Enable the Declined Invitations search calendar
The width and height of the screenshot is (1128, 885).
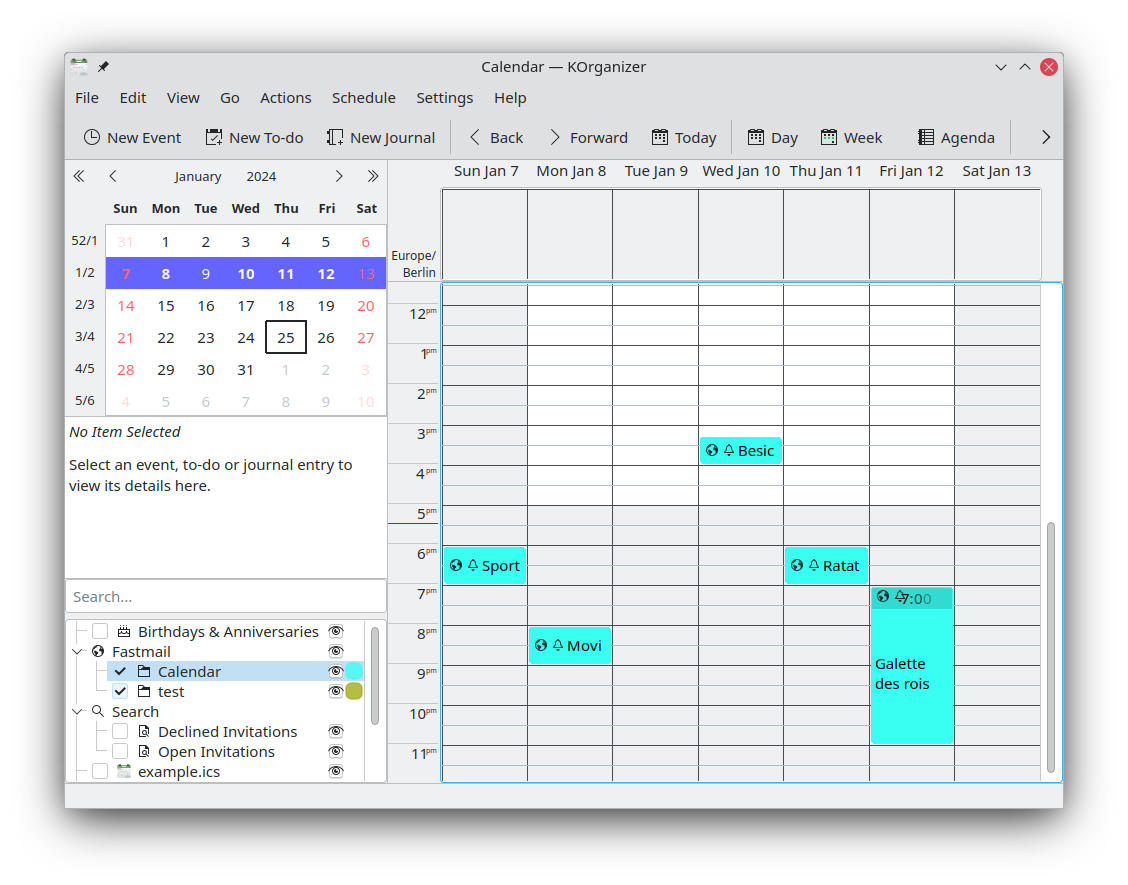coord(120,731)
